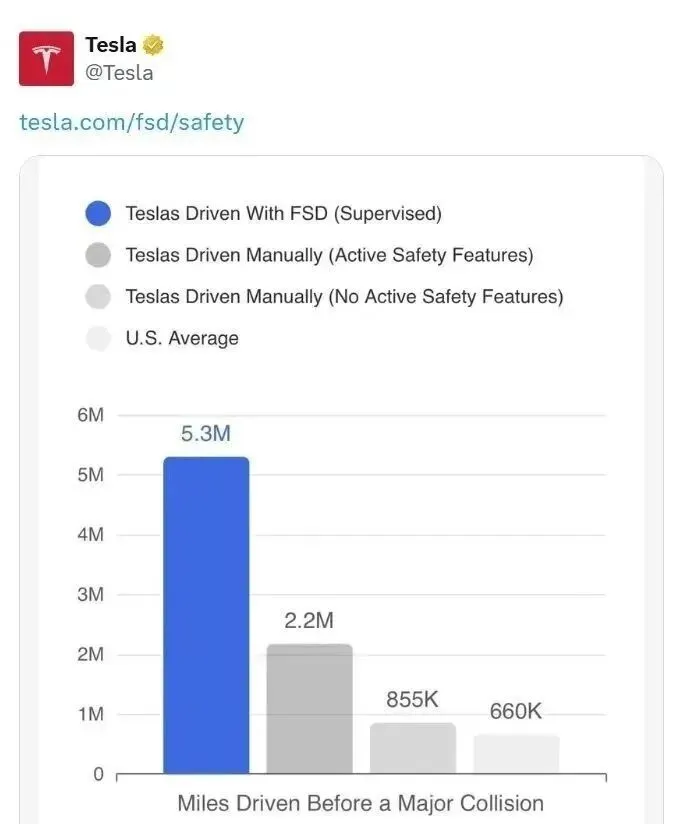This screenshot has width=684, height=824.
Task: Click the Tesla logo profile picture
Action: pos(46,58)
